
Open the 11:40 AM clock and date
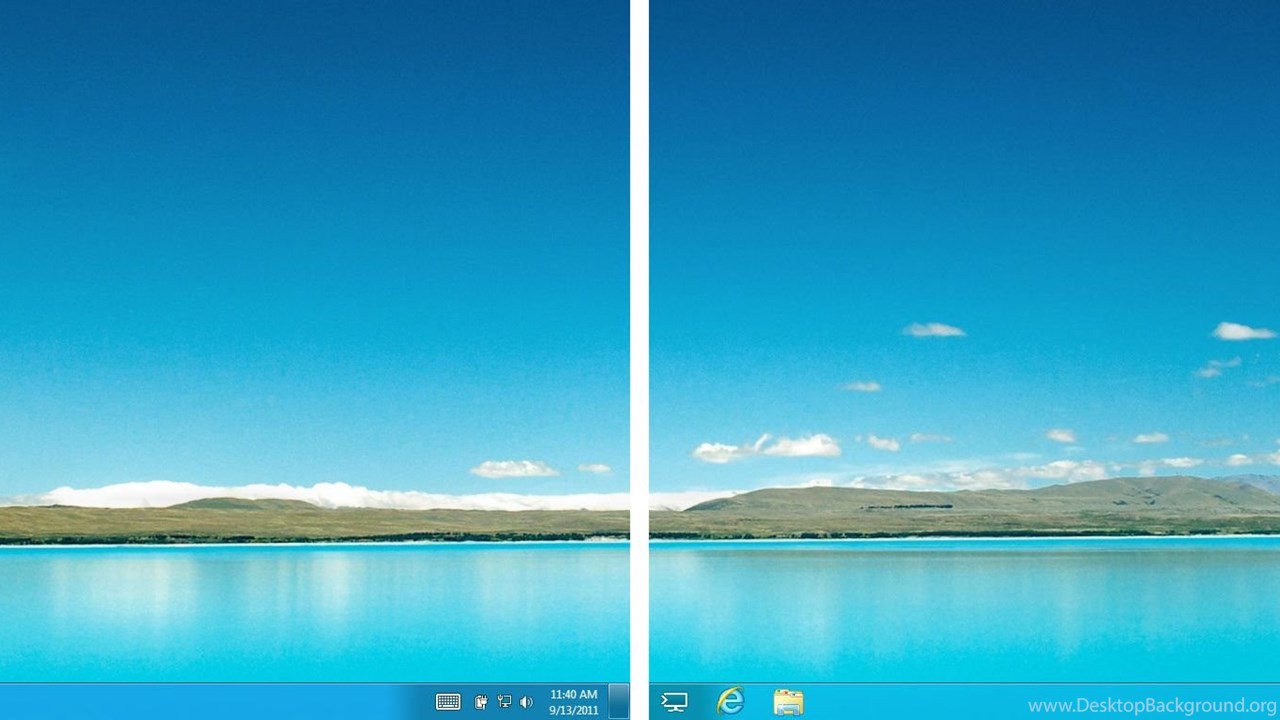click(574, 702)
